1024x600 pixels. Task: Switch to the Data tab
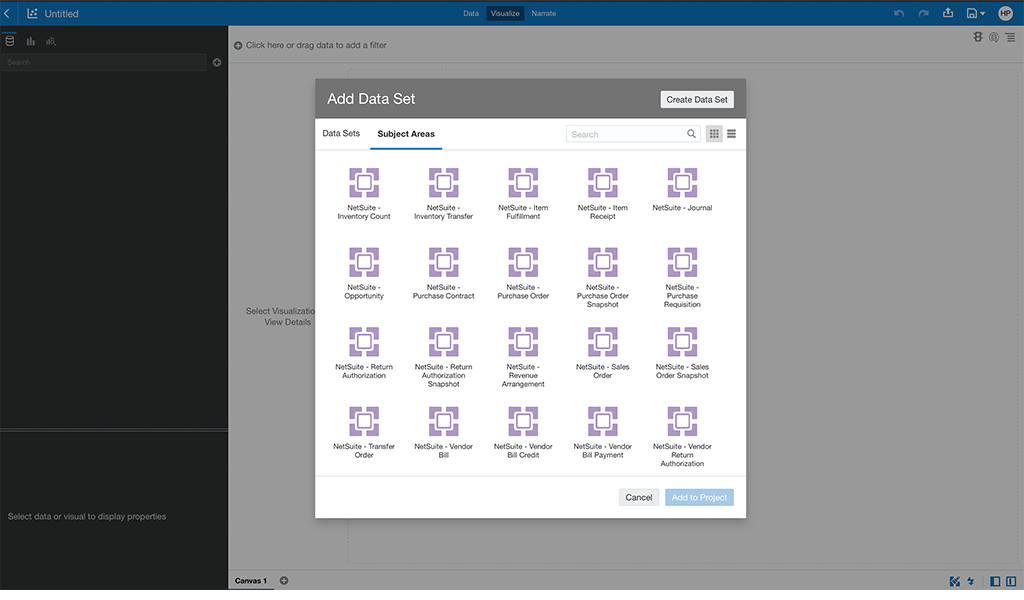point(471,13)
